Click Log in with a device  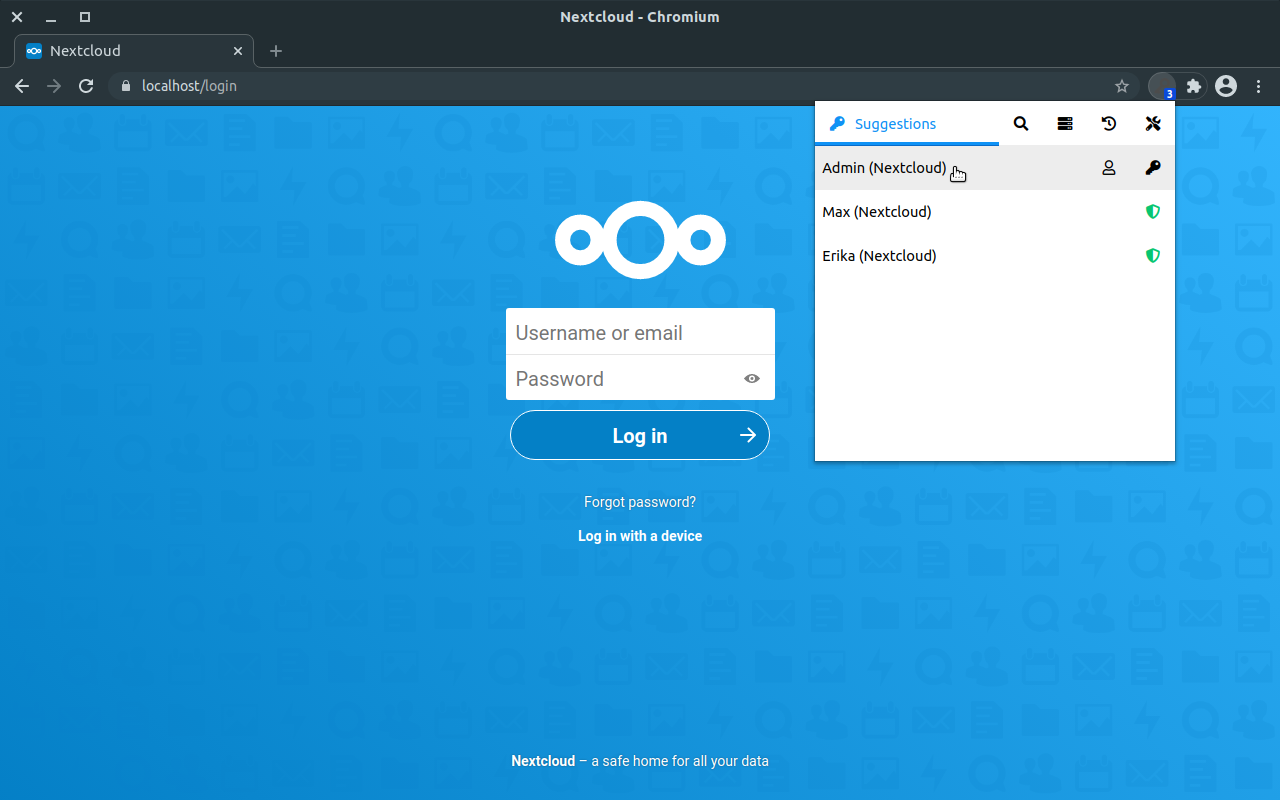coord(639,535)
